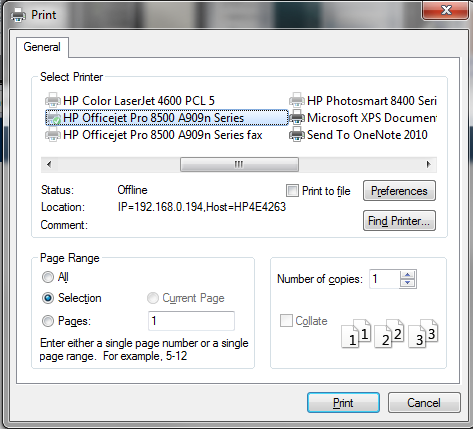Choose the Pages radio button
473x429 pixels.
(48, 321)
